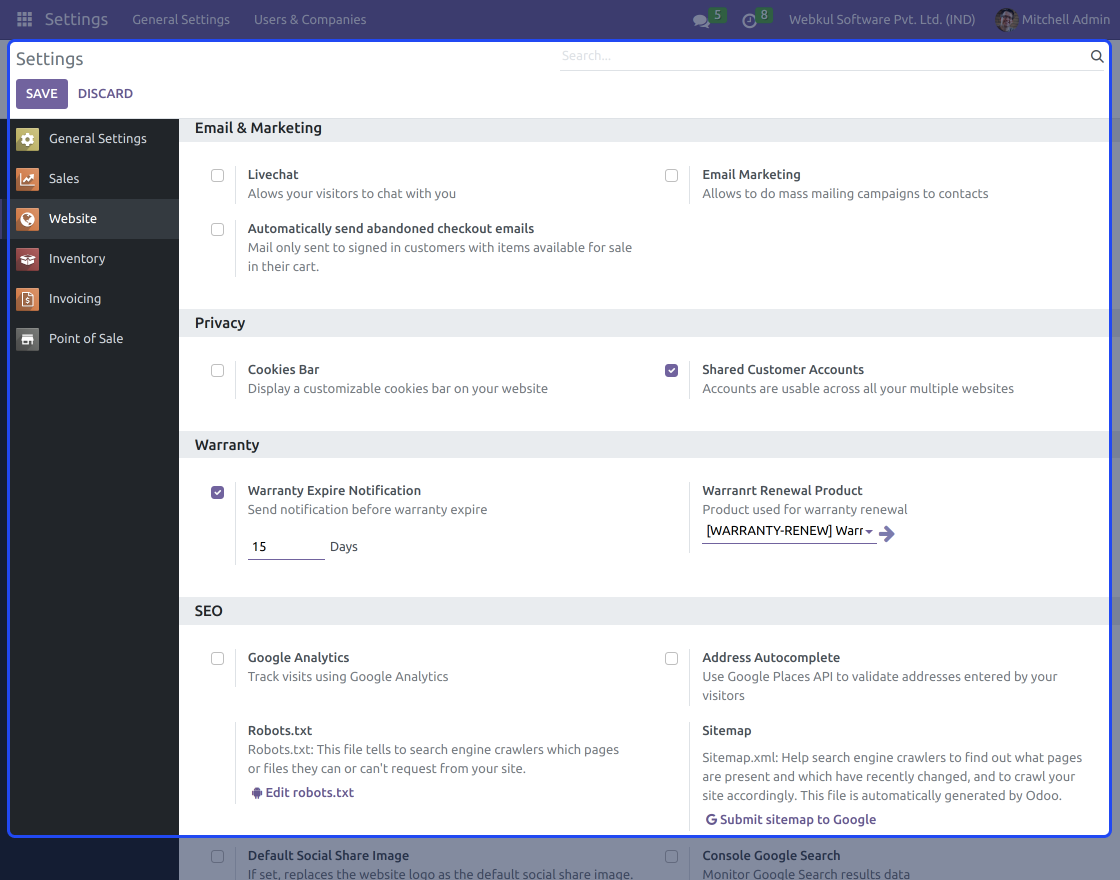Open the Mitchell Admin user menu

pos(1053,19)
